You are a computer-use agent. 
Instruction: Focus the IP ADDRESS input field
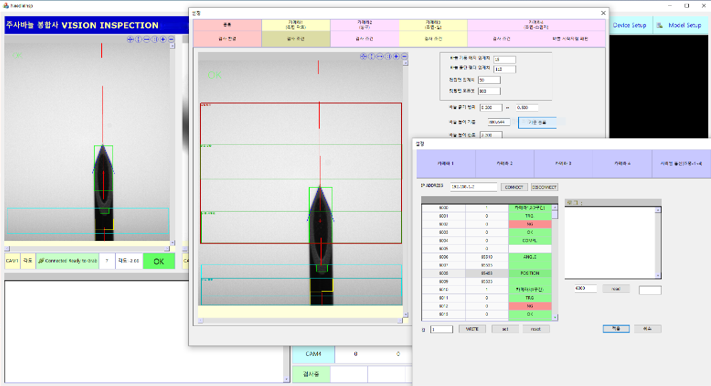(x=474, y=187)
